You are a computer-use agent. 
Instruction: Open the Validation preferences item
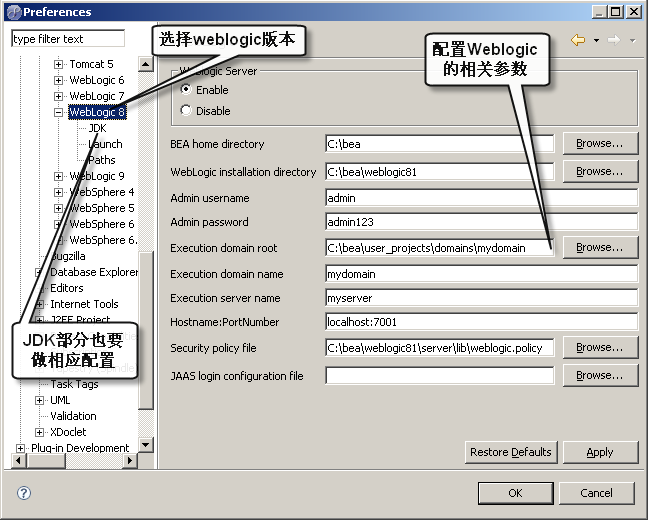click(73, 416)
